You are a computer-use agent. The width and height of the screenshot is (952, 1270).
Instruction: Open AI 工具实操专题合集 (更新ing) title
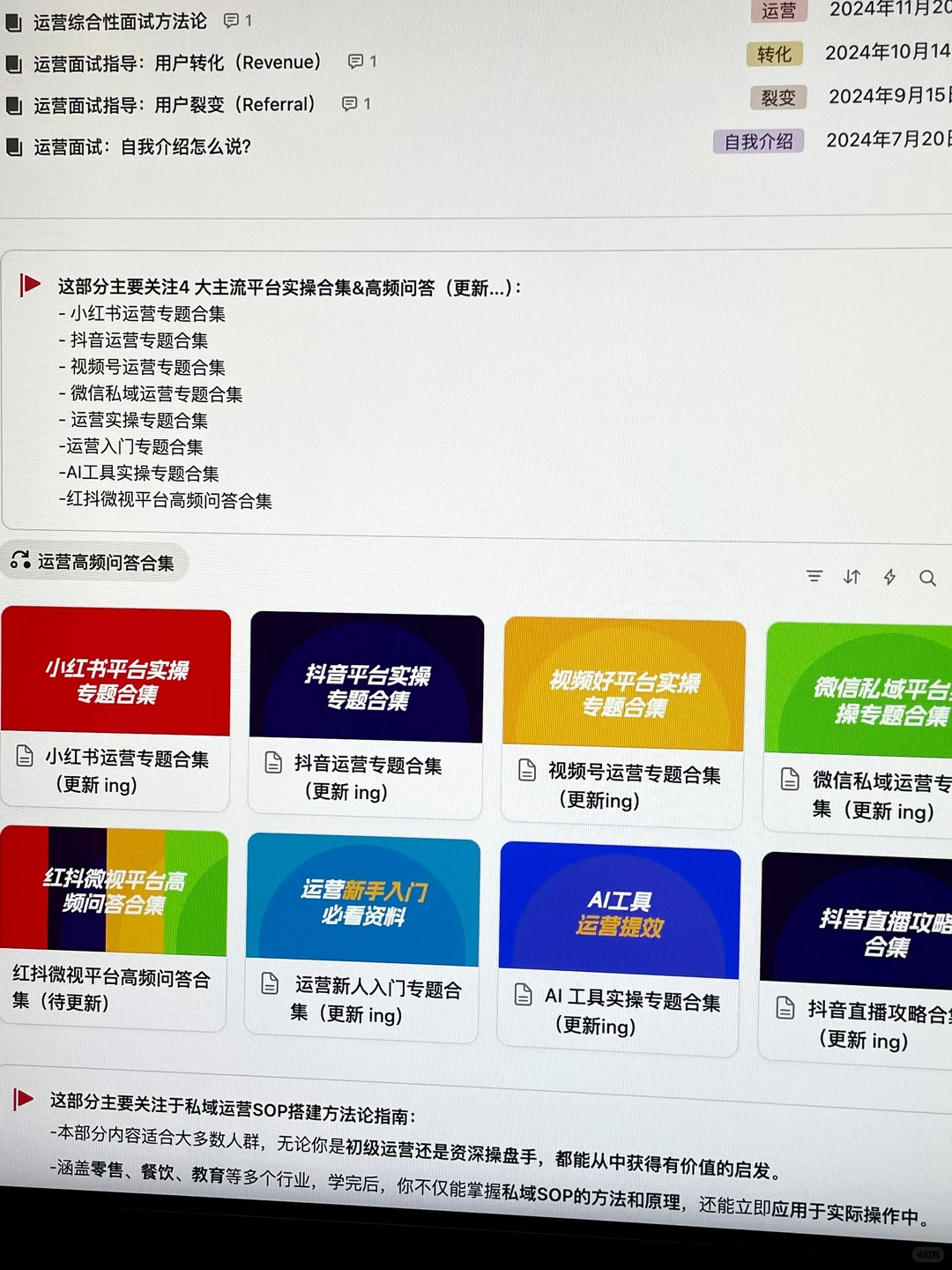click(x=632, y=1012)
